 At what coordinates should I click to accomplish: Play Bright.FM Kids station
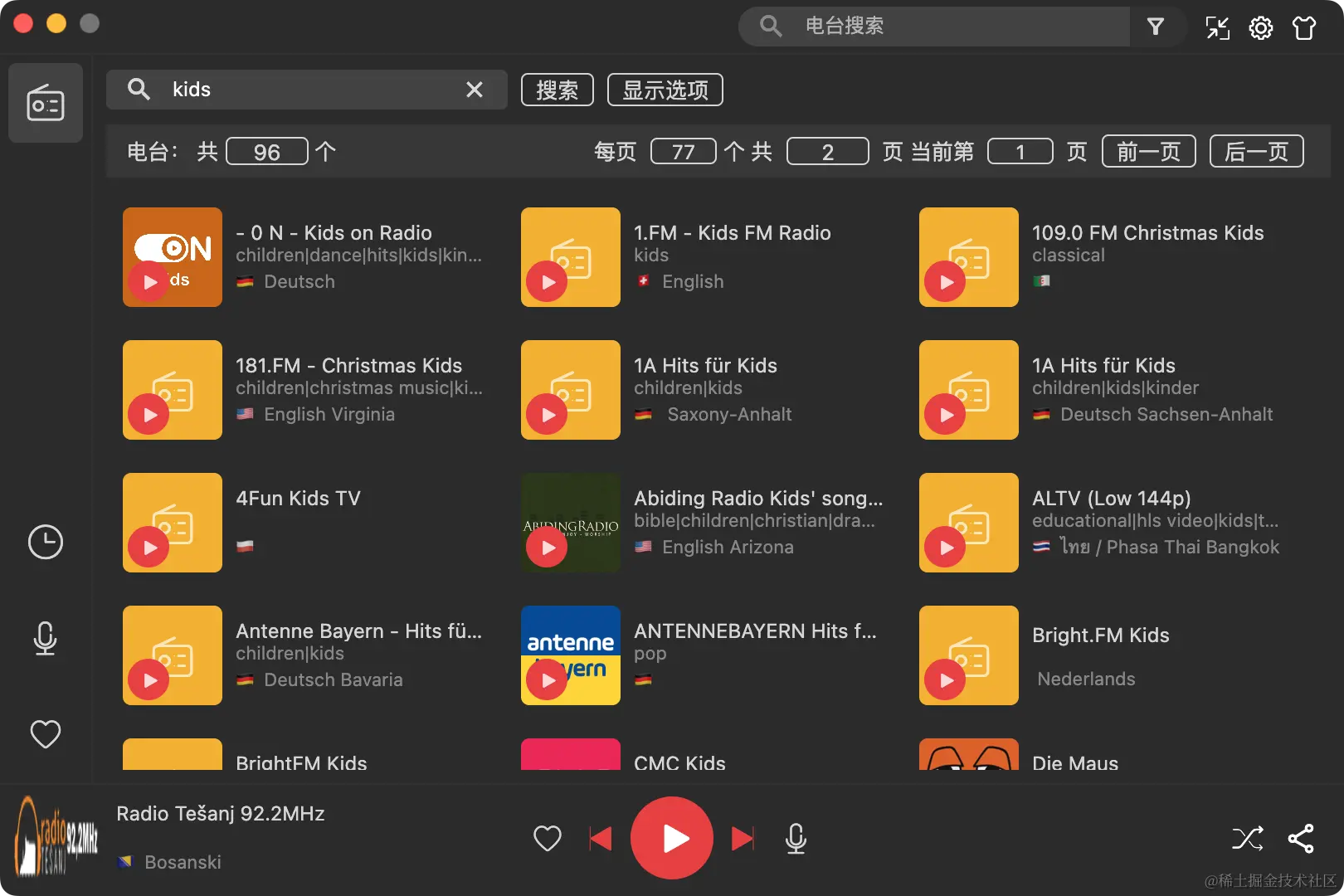[x=946, y=679]
